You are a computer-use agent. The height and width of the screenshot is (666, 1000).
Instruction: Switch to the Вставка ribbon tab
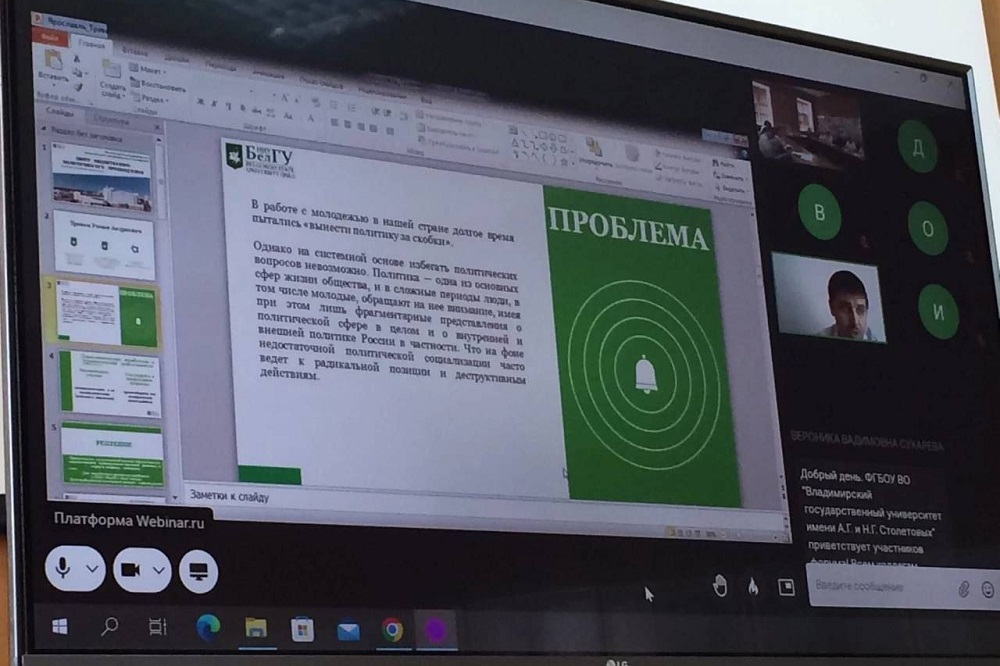pos(134,45)
